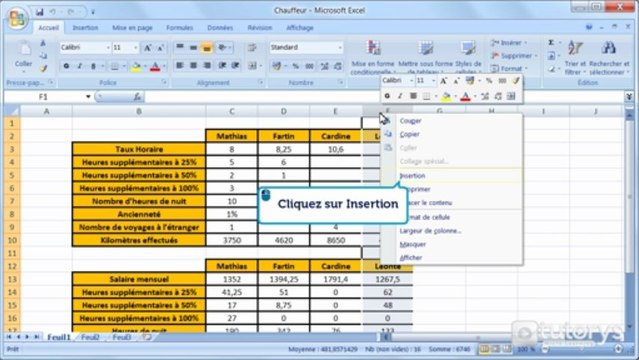This screenshot has width=639, height=360.
Task: Right-align cell text in the ribbon
Action: [x=207, y=66]
